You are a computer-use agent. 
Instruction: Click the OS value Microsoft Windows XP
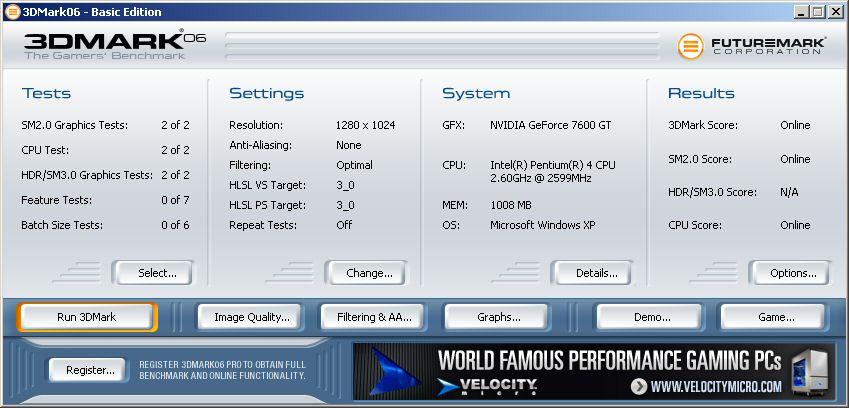(543, 225)
